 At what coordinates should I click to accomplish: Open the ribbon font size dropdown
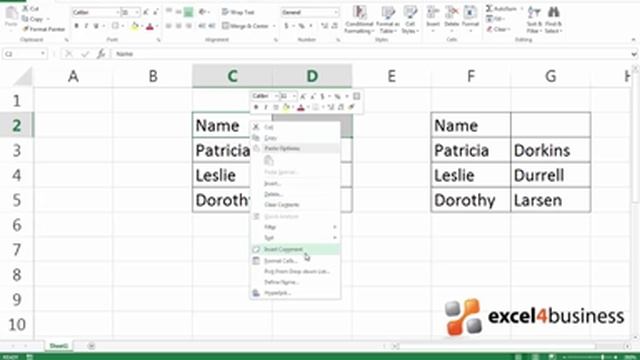pos(137,12)
